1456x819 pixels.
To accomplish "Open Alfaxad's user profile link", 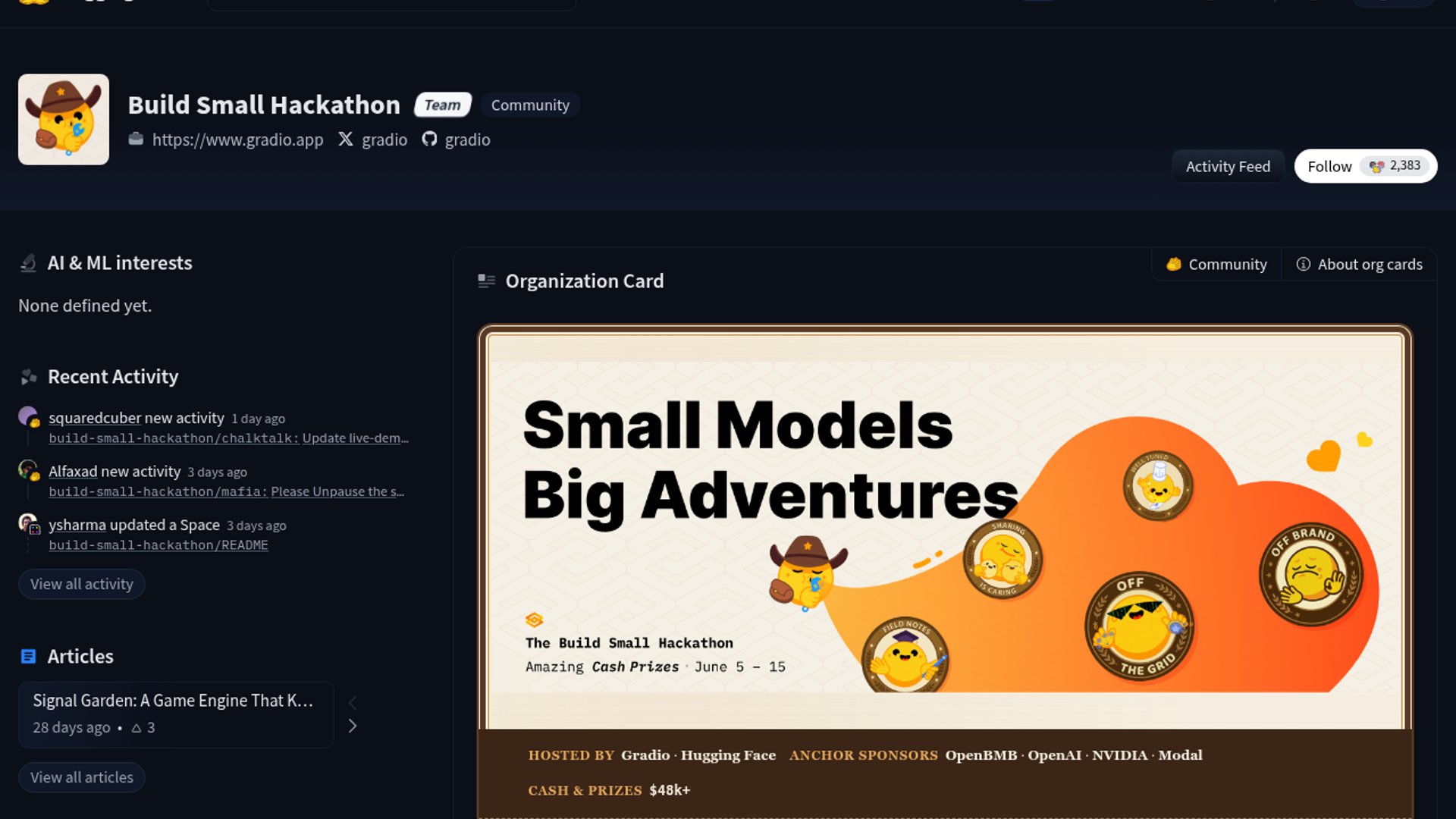I will coord(73,471).
